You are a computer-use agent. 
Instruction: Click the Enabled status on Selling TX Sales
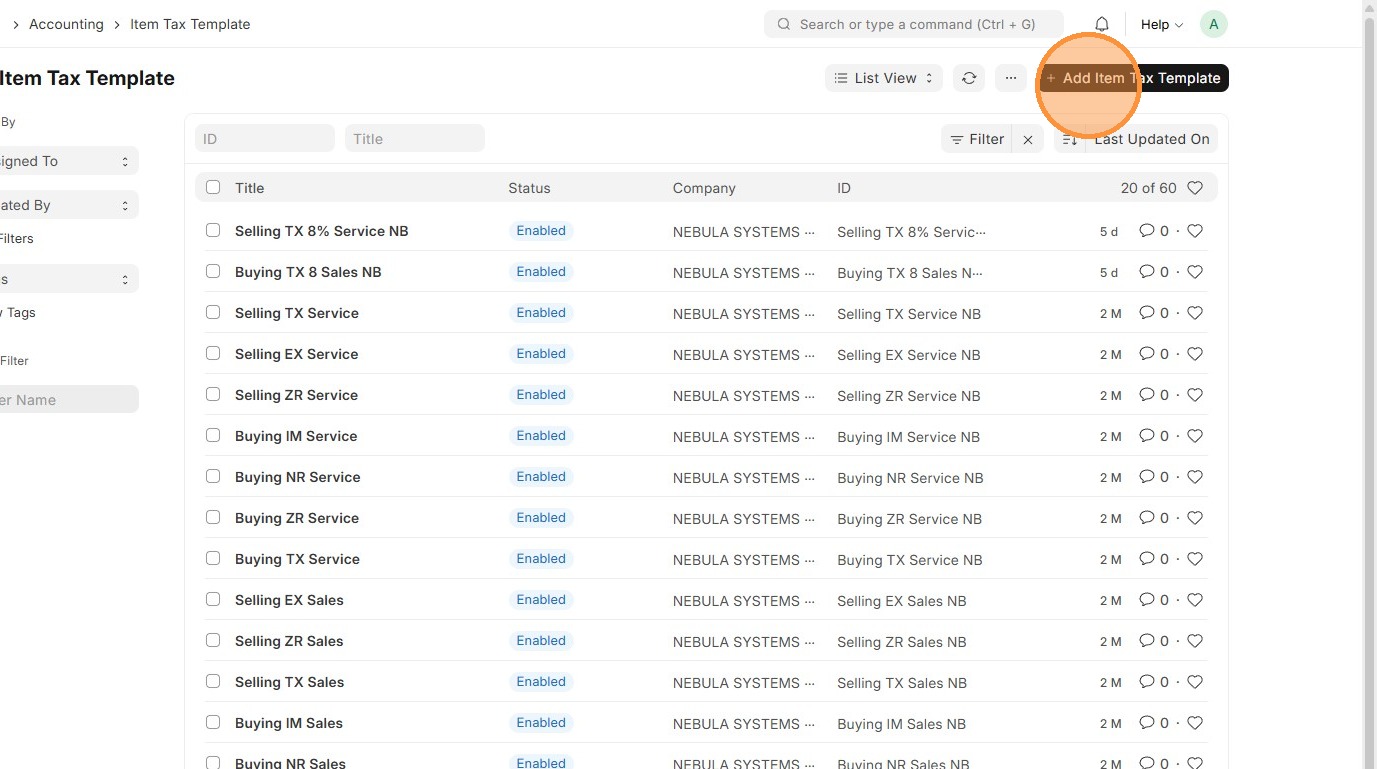point(541,682)
